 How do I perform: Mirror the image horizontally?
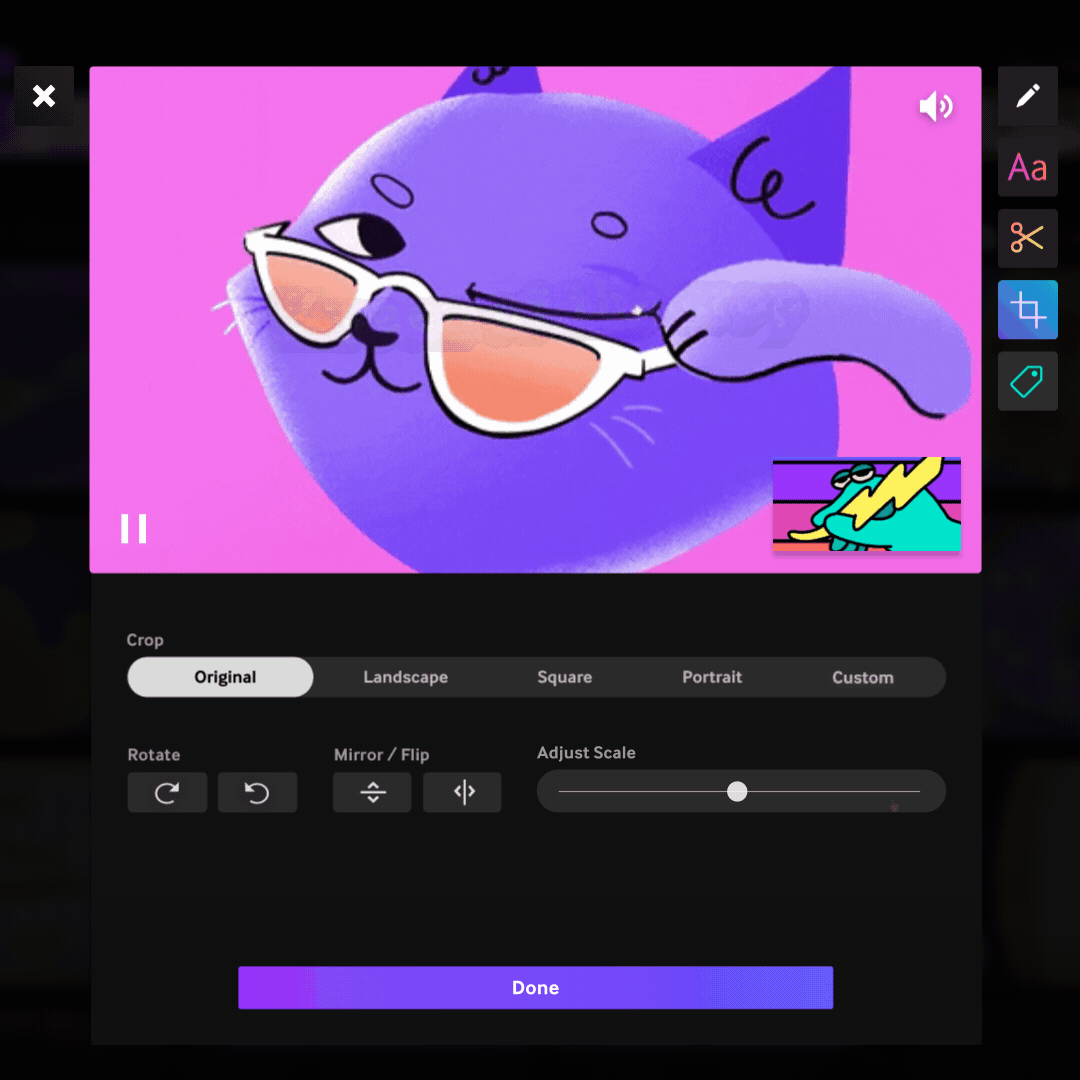pos(462,792)
